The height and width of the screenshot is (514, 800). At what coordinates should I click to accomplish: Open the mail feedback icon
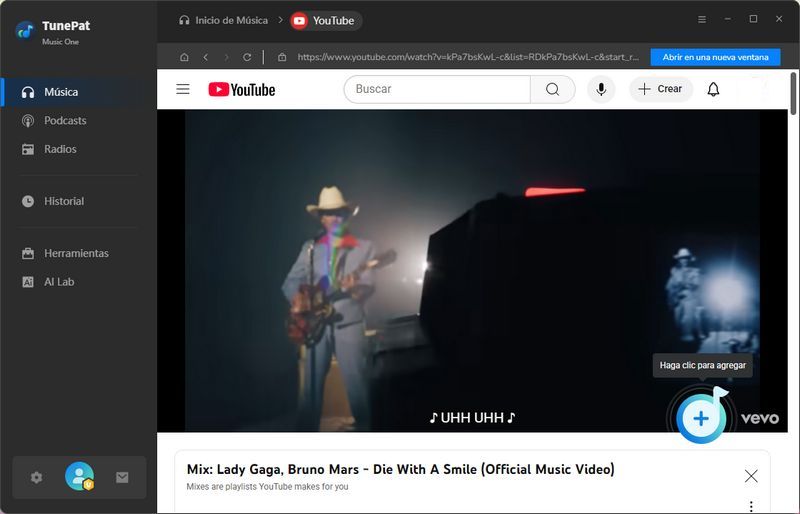pyautogui.click(x=122, y=477)
